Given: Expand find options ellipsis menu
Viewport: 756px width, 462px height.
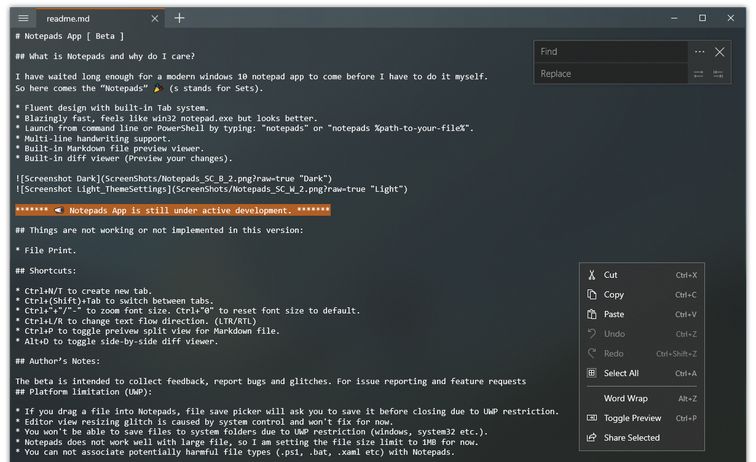Looking at the screenshot, I should coord(699,51).
